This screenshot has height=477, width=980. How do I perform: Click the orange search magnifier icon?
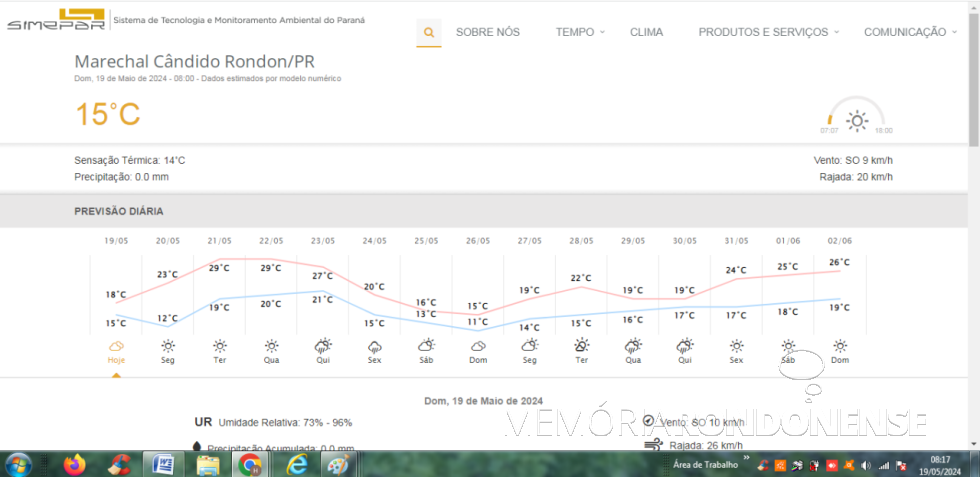(429, 32)
